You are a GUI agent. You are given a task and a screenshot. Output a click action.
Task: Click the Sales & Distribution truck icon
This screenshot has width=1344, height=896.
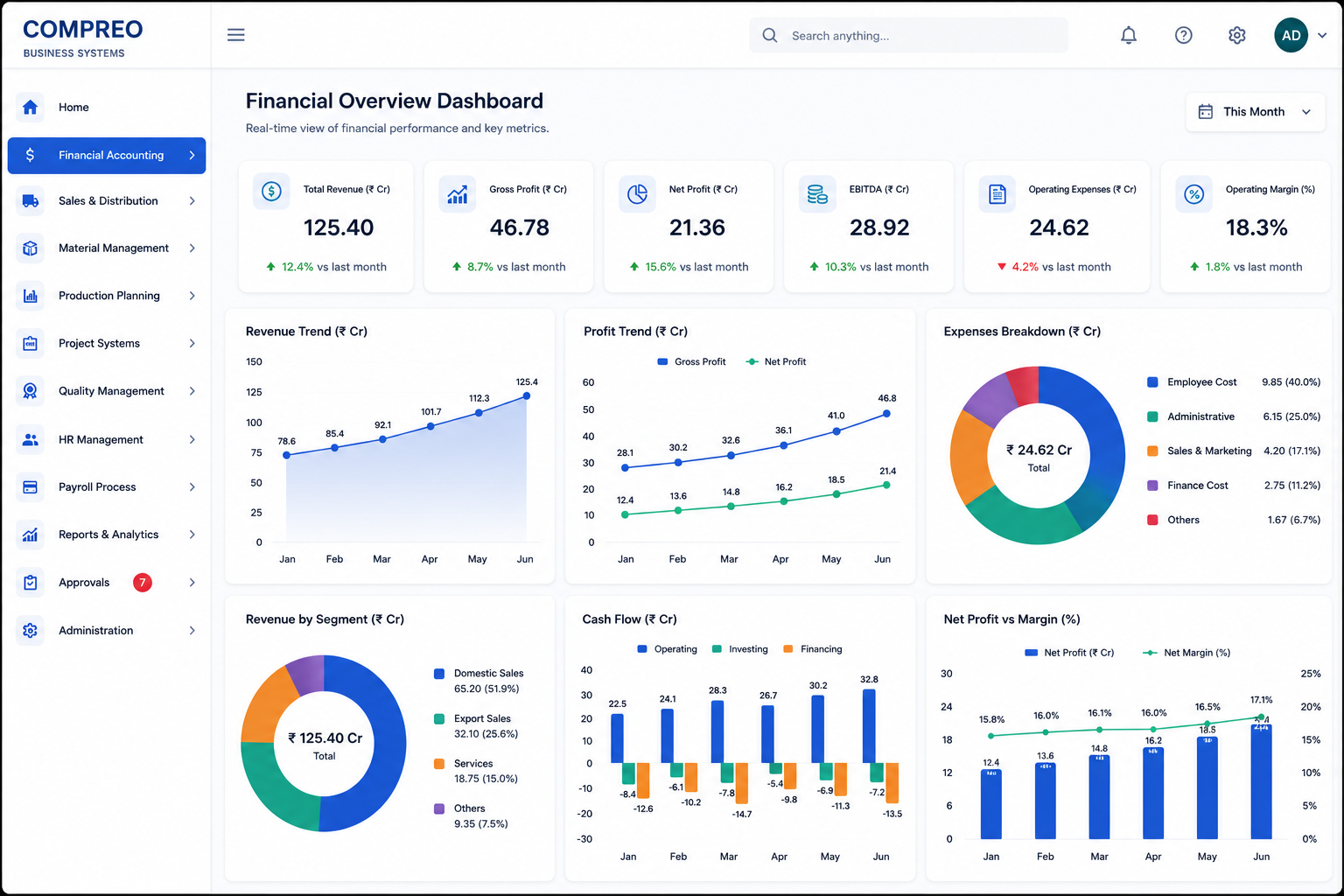pos(30,200)
